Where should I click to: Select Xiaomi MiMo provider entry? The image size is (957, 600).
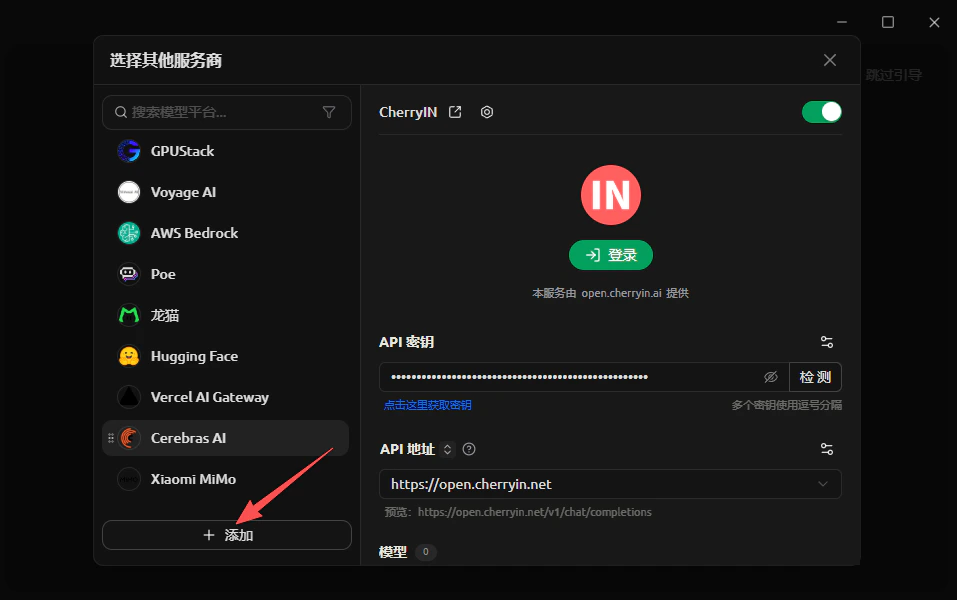coord(226,479)
